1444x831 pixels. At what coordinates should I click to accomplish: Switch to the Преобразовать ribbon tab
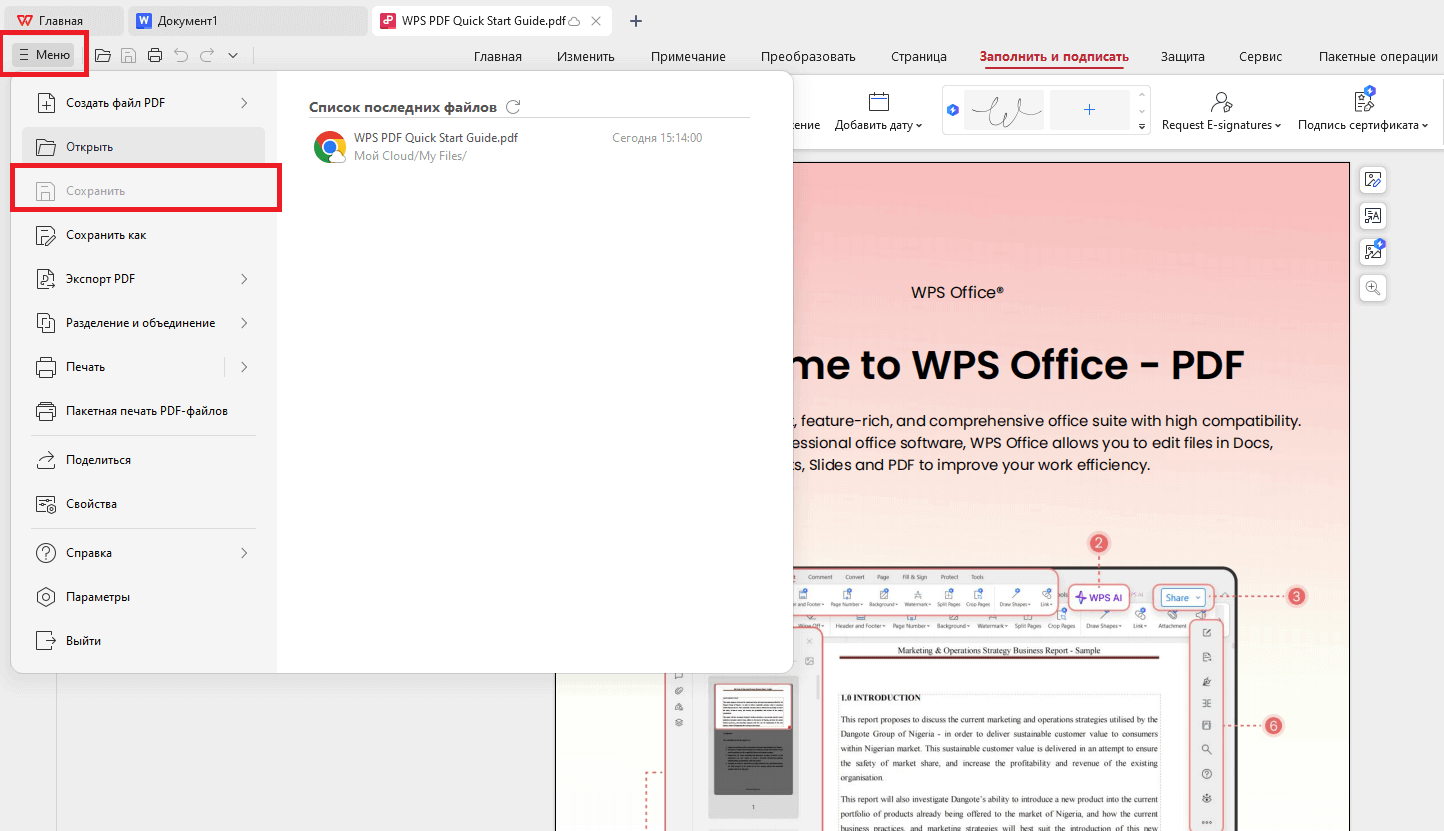(808, 56)
